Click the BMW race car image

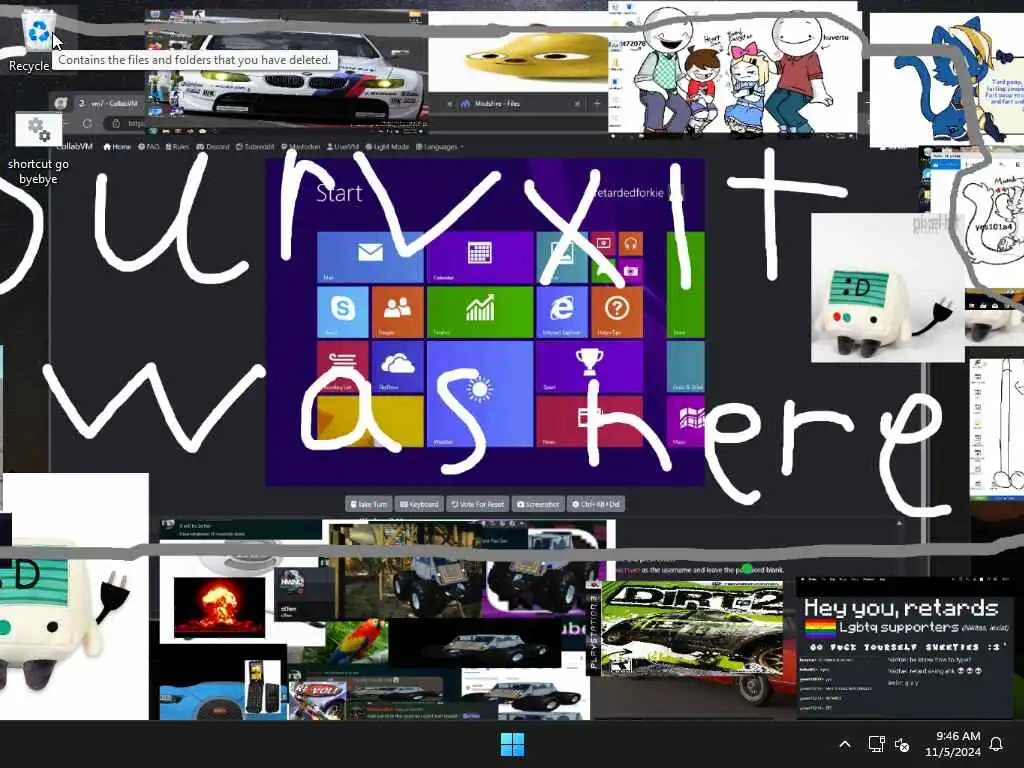[x=286, y=72]
